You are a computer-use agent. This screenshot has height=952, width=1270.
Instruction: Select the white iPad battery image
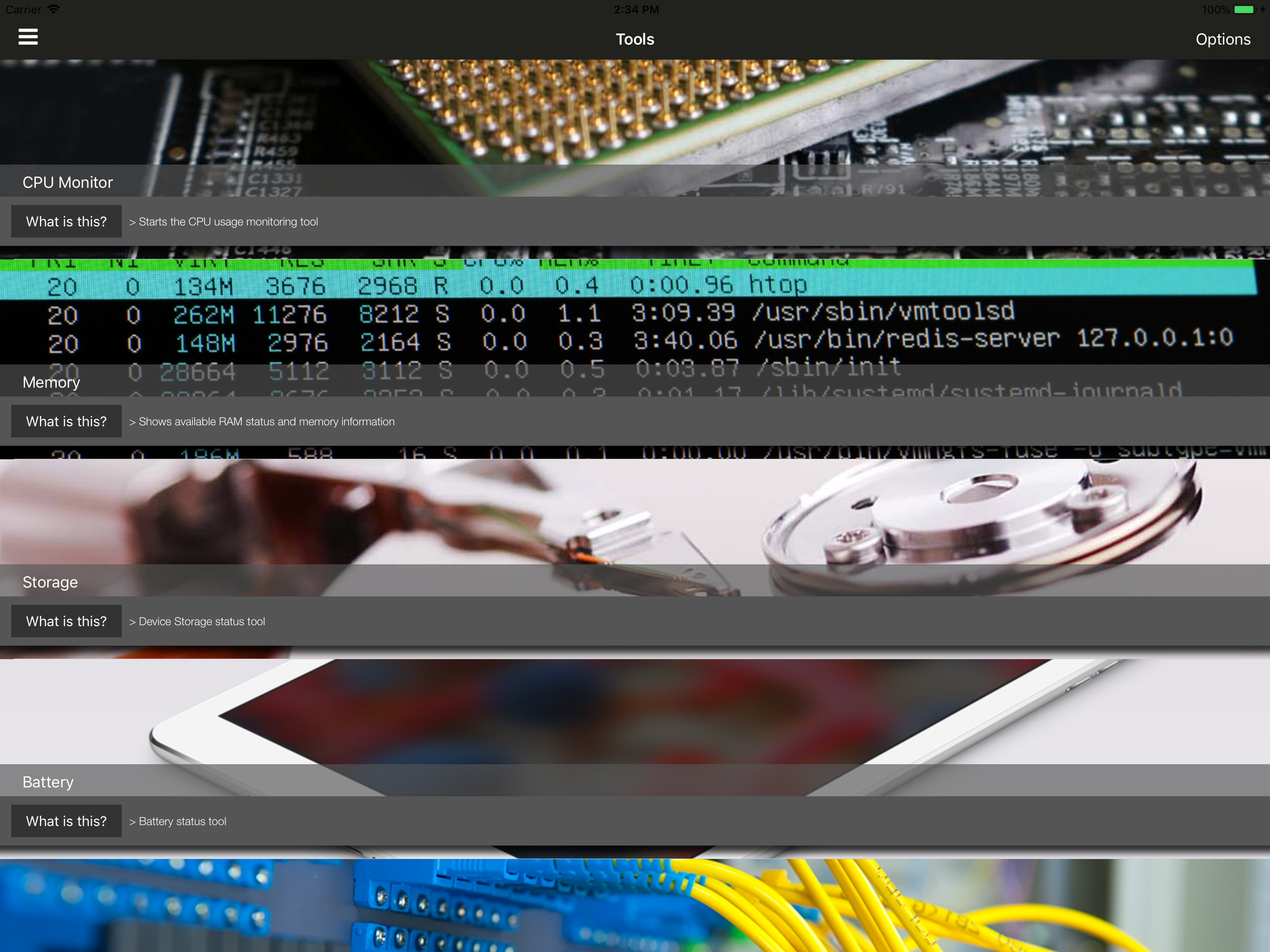(x=632, y=712)
